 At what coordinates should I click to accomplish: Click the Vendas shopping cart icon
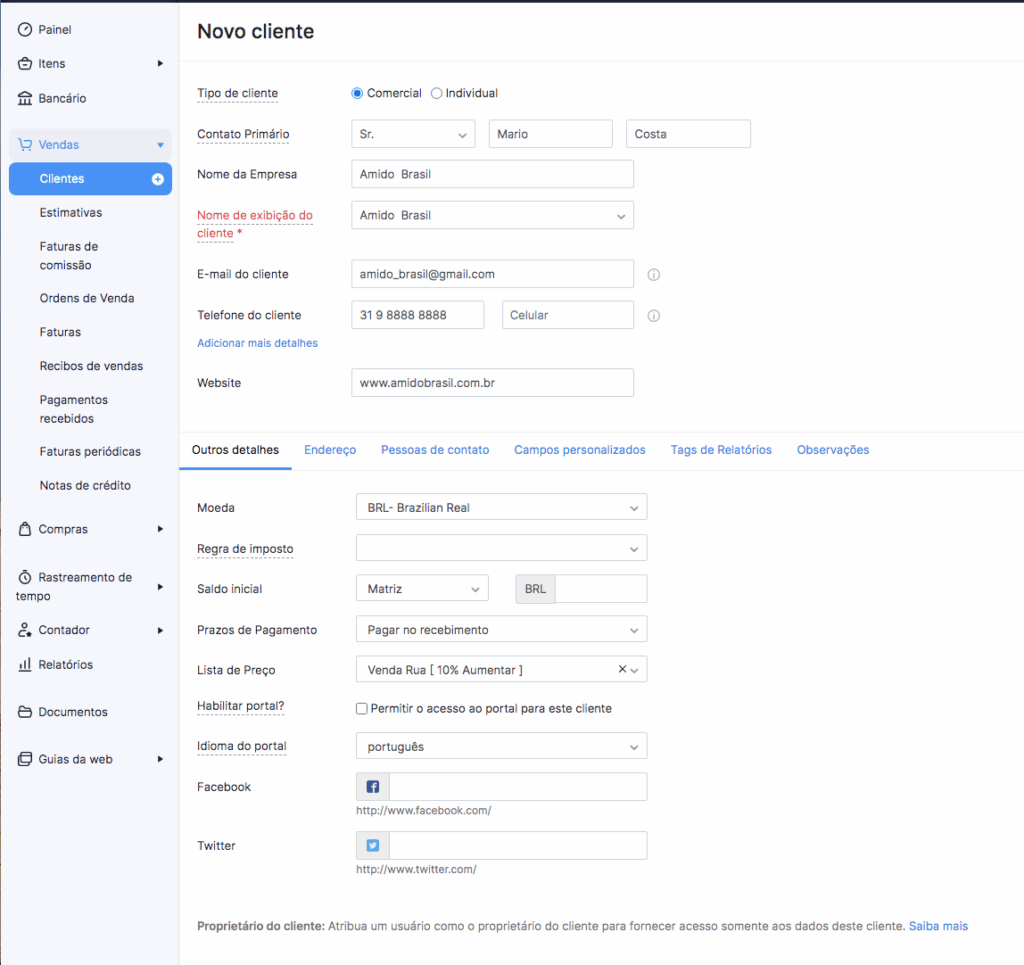tap(25, 144)
